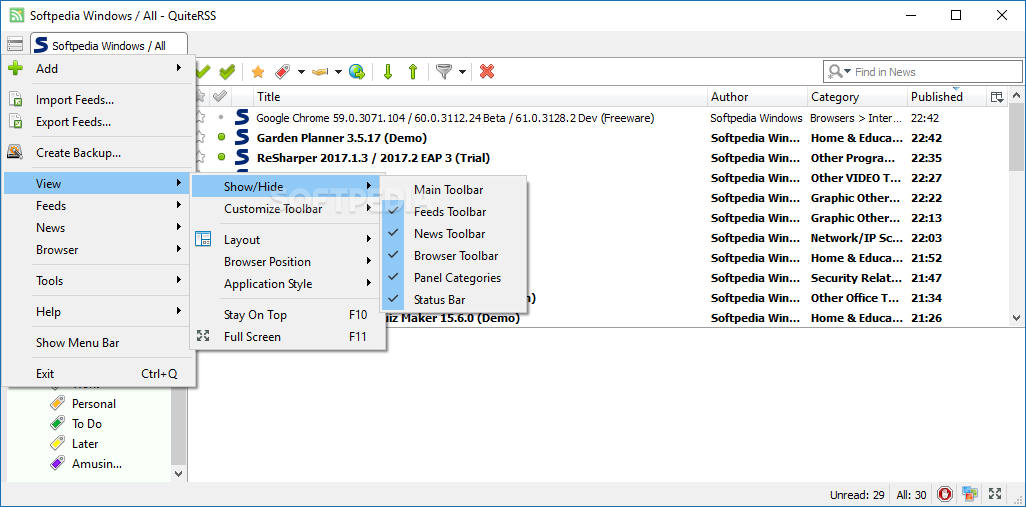Toggle the Status Bar option off
Screen dimensions: 1026x507
coord(453,300)
